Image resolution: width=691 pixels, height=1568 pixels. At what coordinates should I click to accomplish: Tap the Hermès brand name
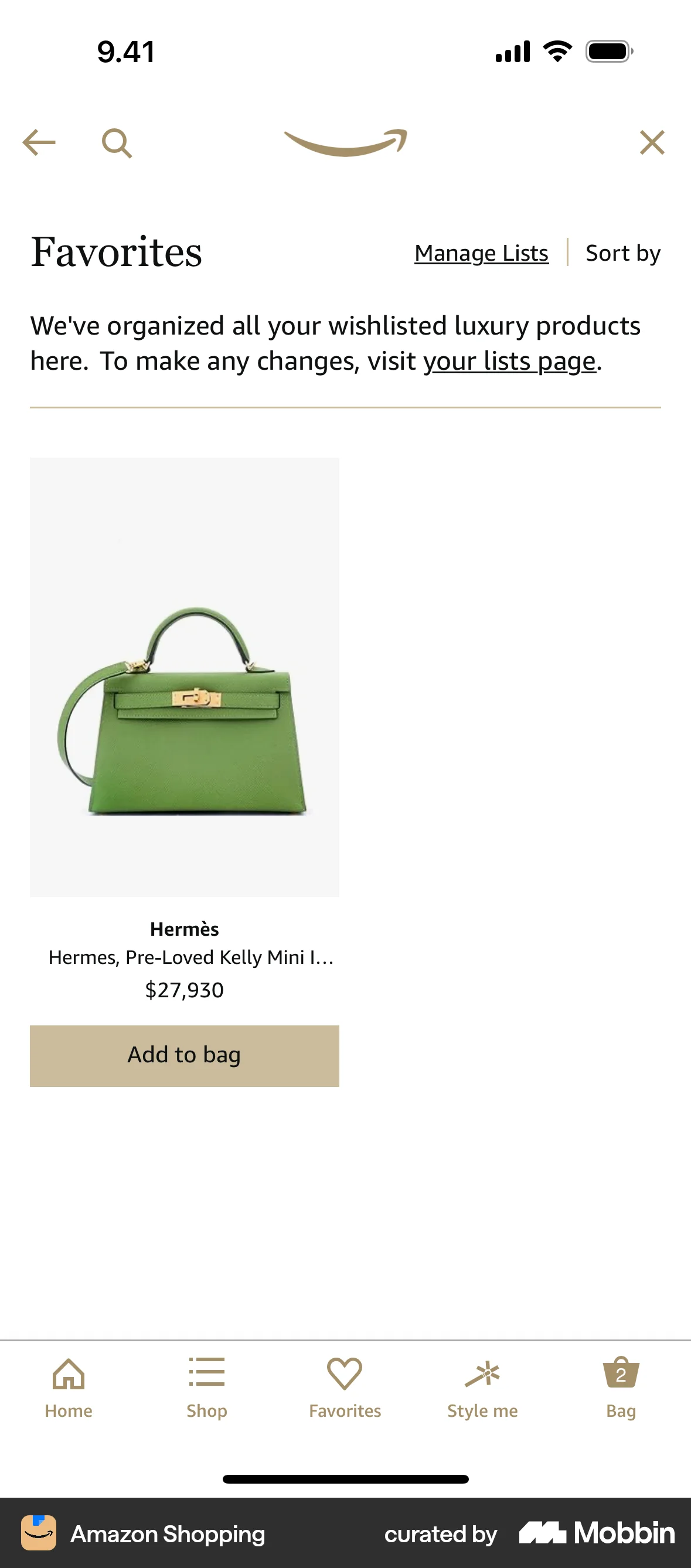tap(185, 929)
